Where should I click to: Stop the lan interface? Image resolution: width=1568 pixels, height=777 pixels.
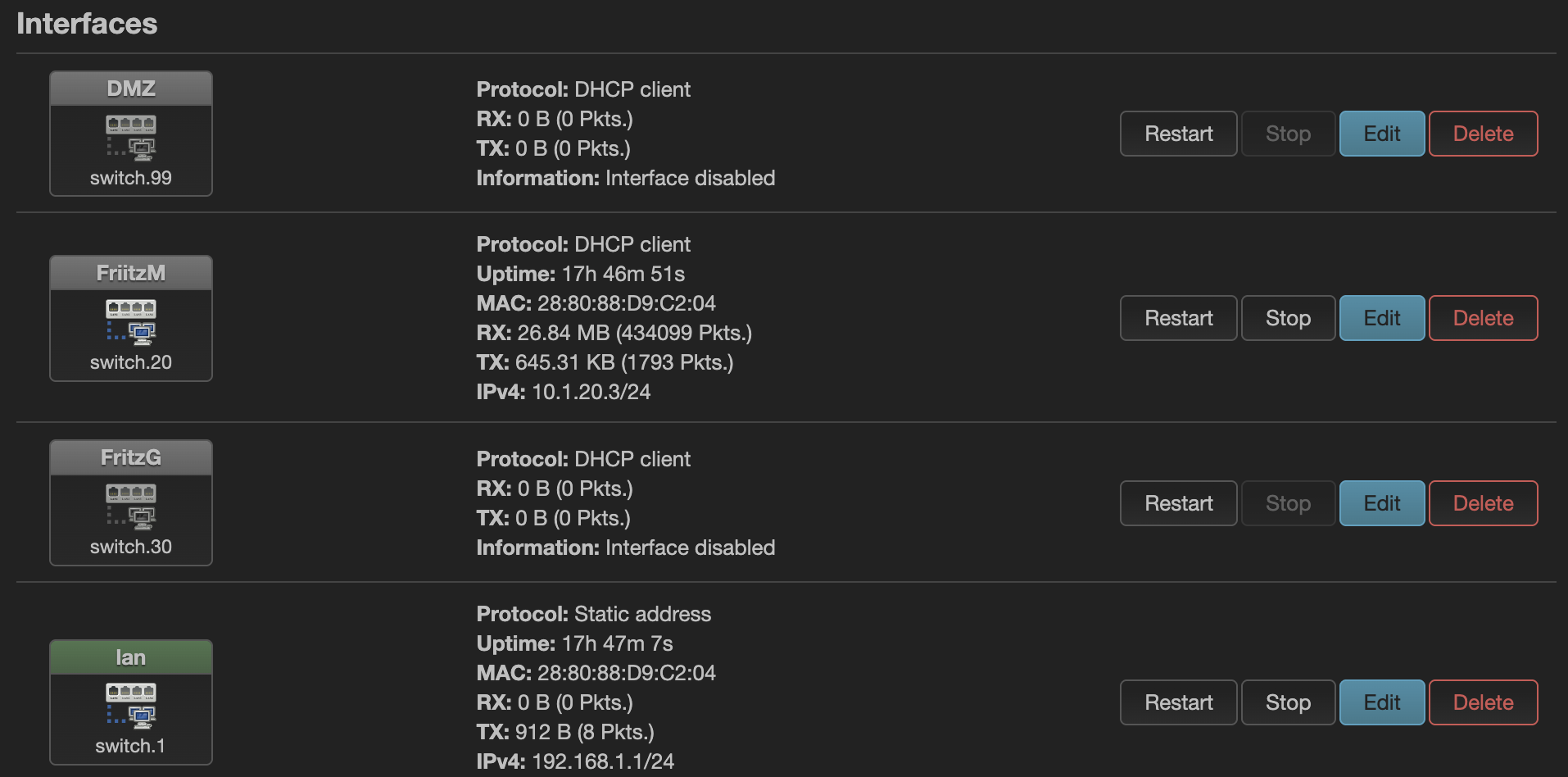(x=1288, y=702)
